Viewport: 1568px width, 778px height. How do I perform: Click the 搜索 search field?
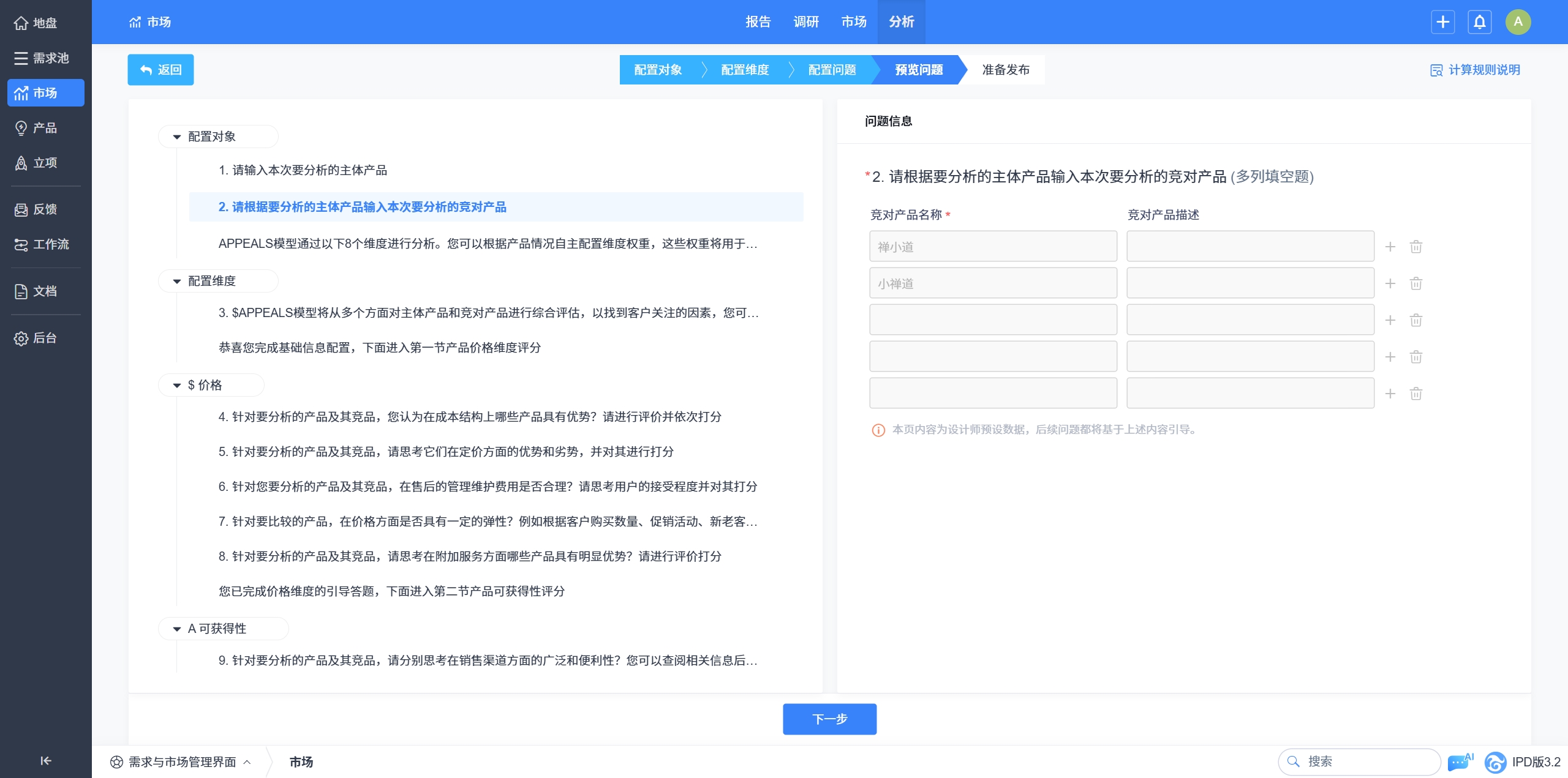[1366, 761]
